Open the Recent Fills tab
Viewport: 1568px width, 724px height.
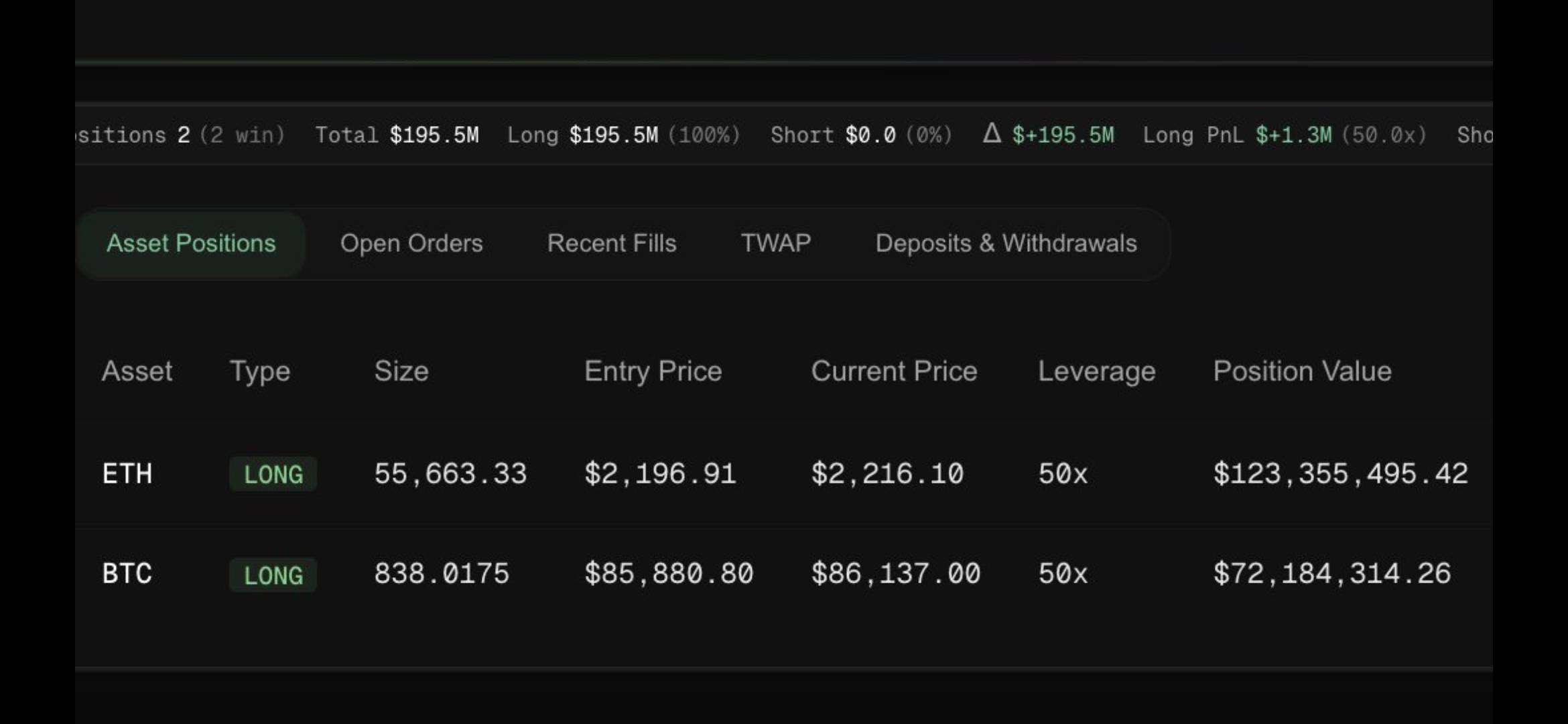(x=611, y=243)
